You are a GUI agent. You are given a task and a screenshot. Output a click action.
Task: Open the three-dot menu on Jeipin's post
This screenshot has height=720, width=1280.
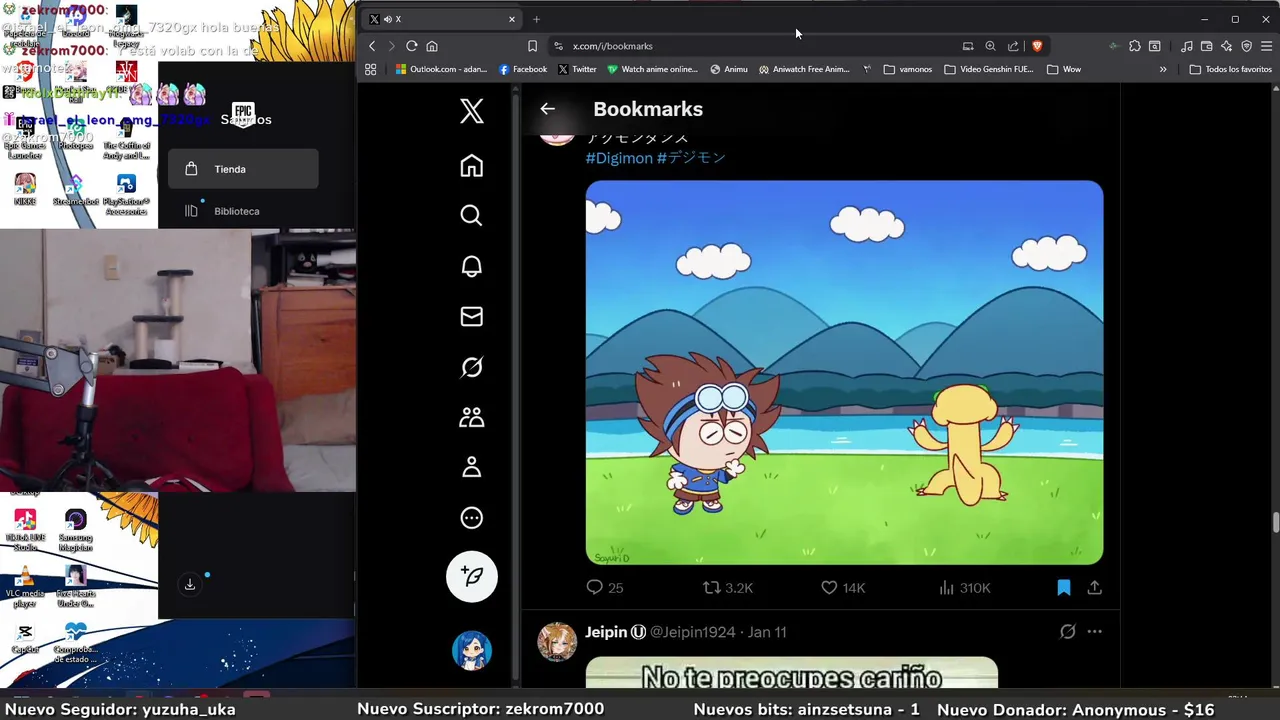coord(1094,632)
